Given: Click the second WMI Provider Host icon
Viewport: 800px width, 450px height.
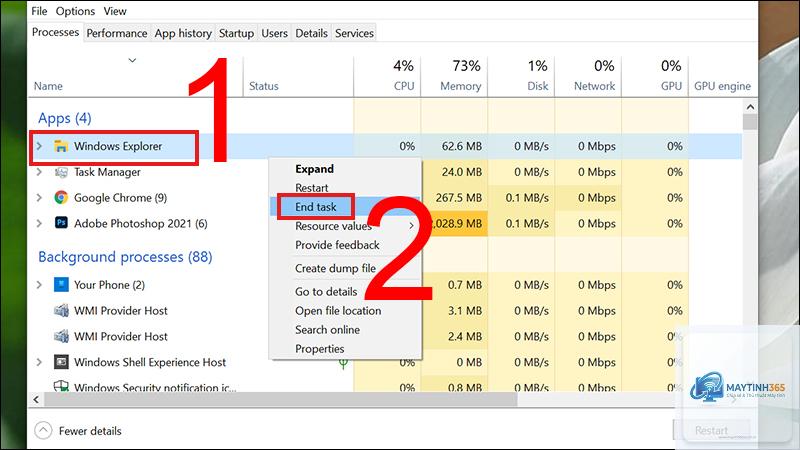Looking at the screenshot, I should tap(61, 336).
